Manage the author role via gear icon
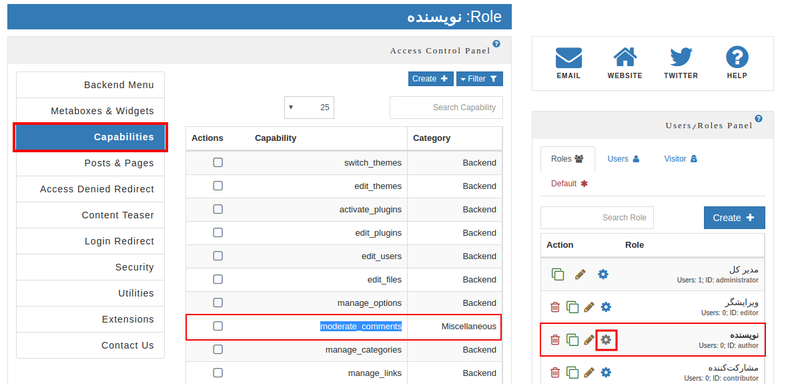This screenshot has width=786, height=384. (606, 340)
